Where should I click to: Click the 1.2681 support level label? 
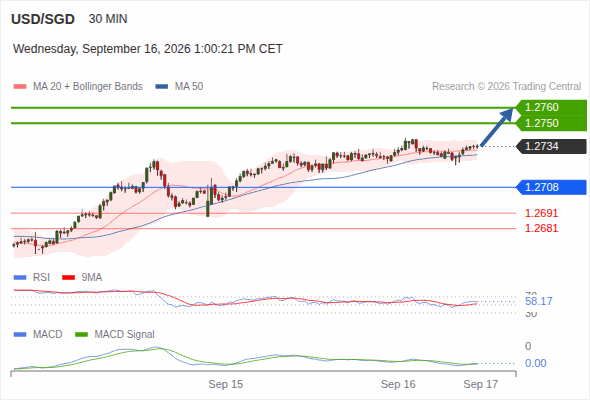pos(541,228)
